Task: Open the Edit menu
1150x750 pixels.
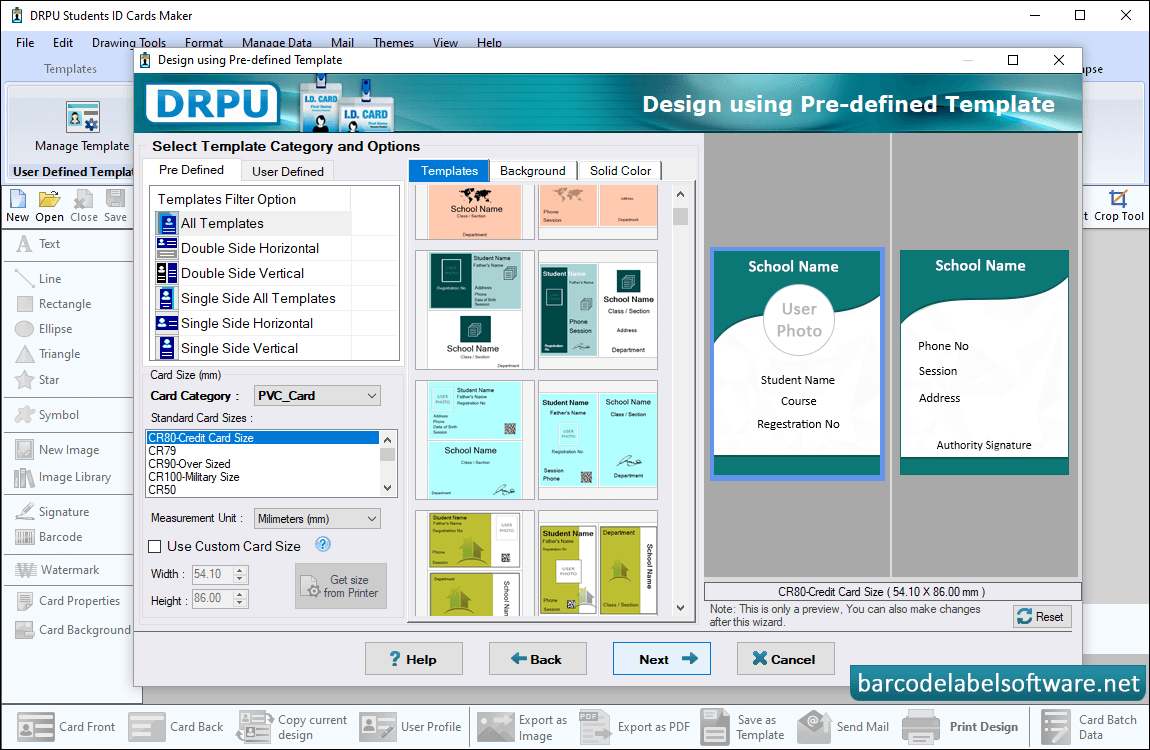Action: 62,43
